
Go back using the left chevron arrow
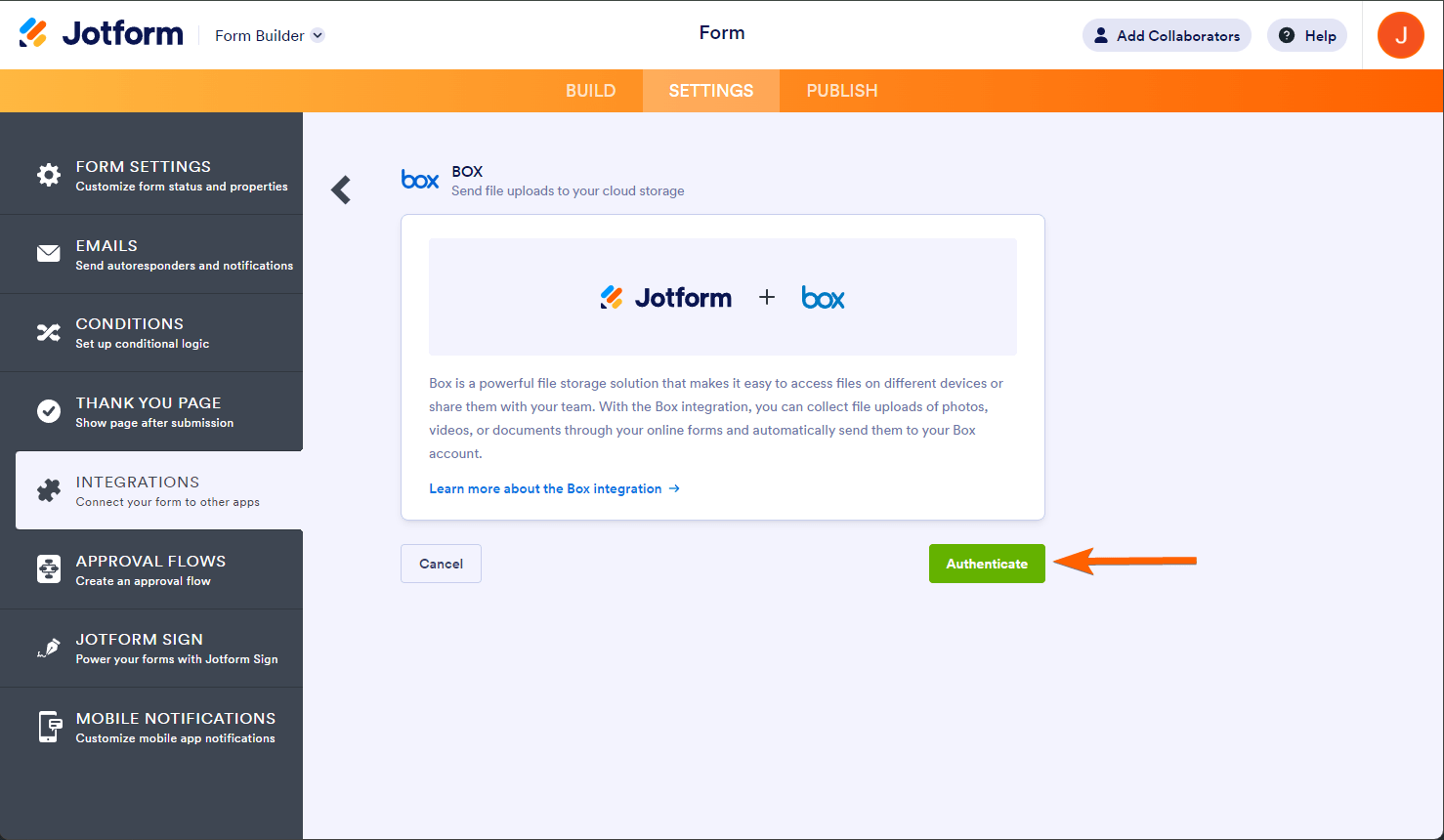click(341, 189)
